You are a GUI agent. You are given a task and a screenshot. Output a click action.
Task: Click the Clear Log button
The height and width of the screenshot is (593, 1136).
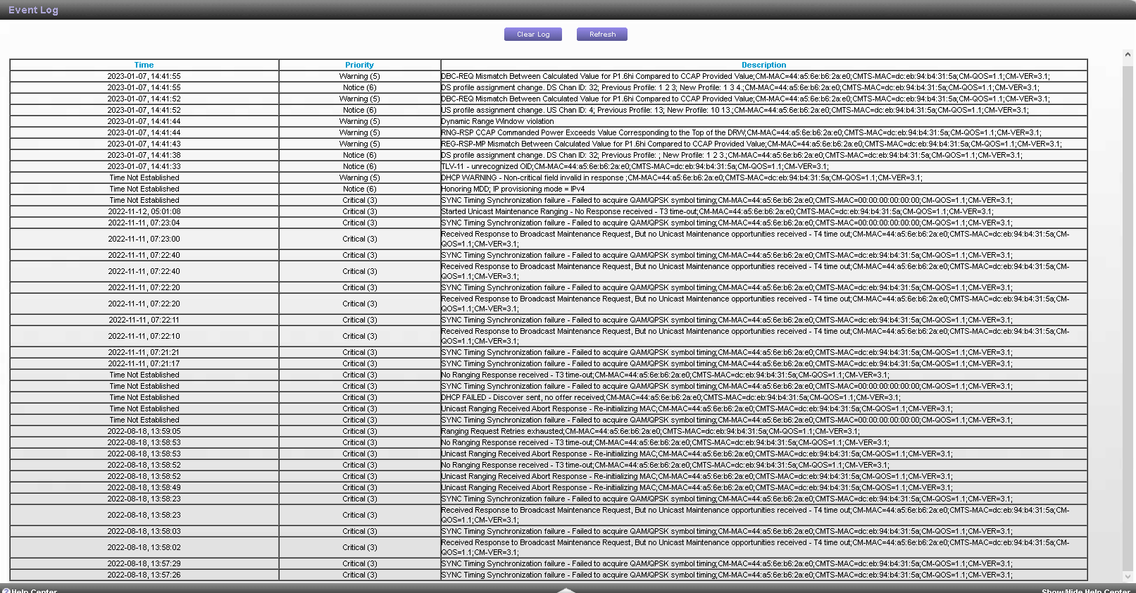point(532,34)
